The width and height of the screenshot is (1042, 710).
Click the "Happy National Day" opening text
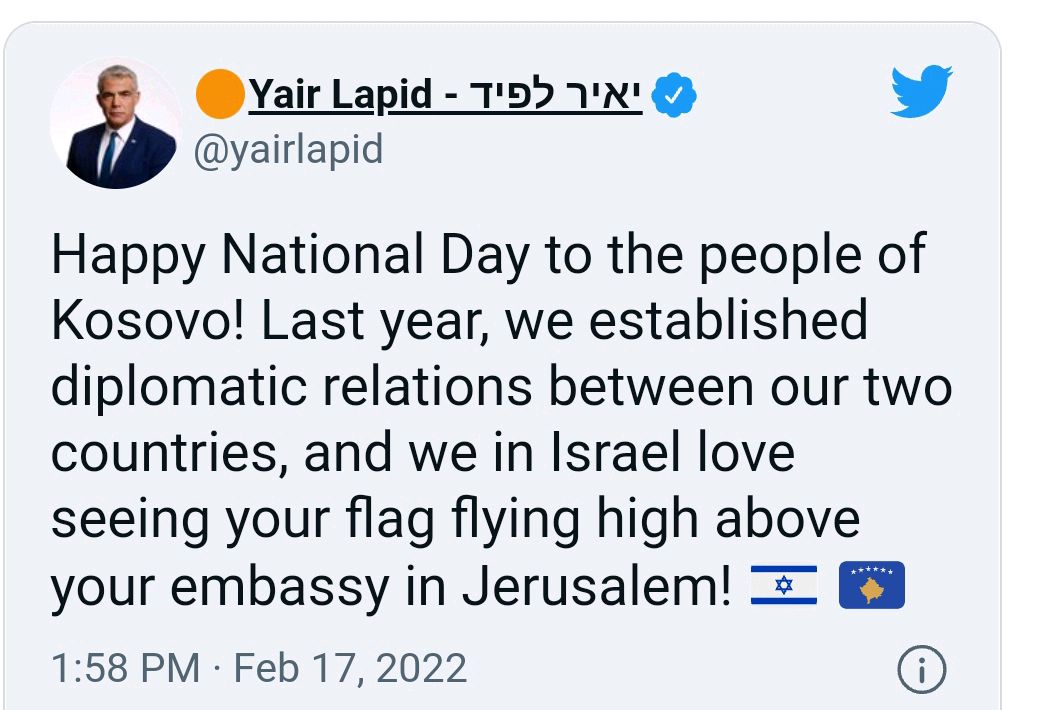point(290,255)
